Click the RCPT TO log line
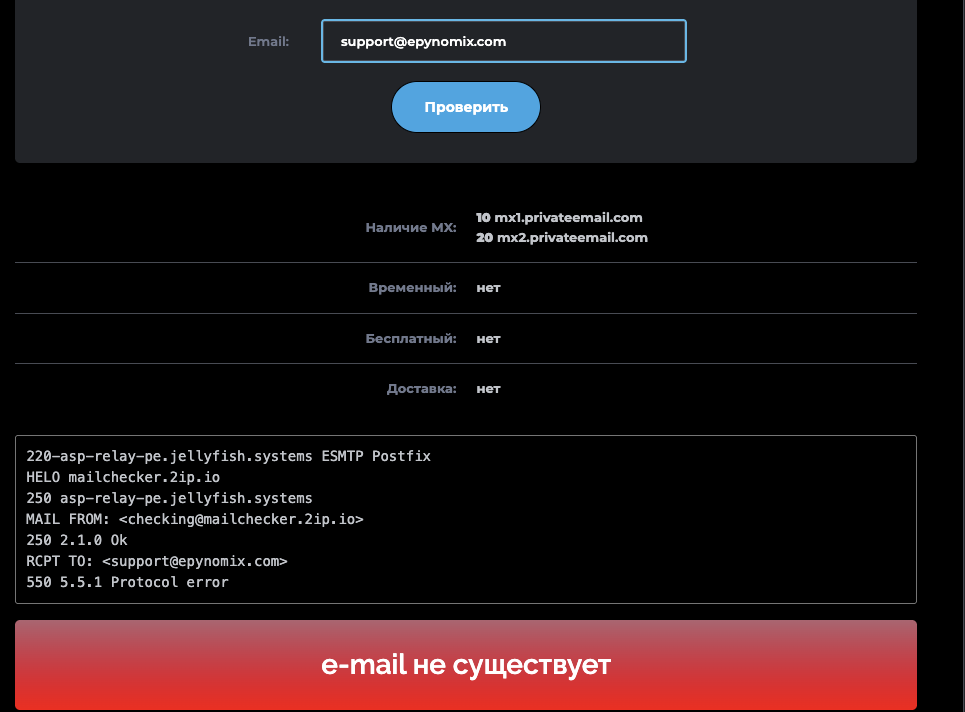 pos(157,561)
